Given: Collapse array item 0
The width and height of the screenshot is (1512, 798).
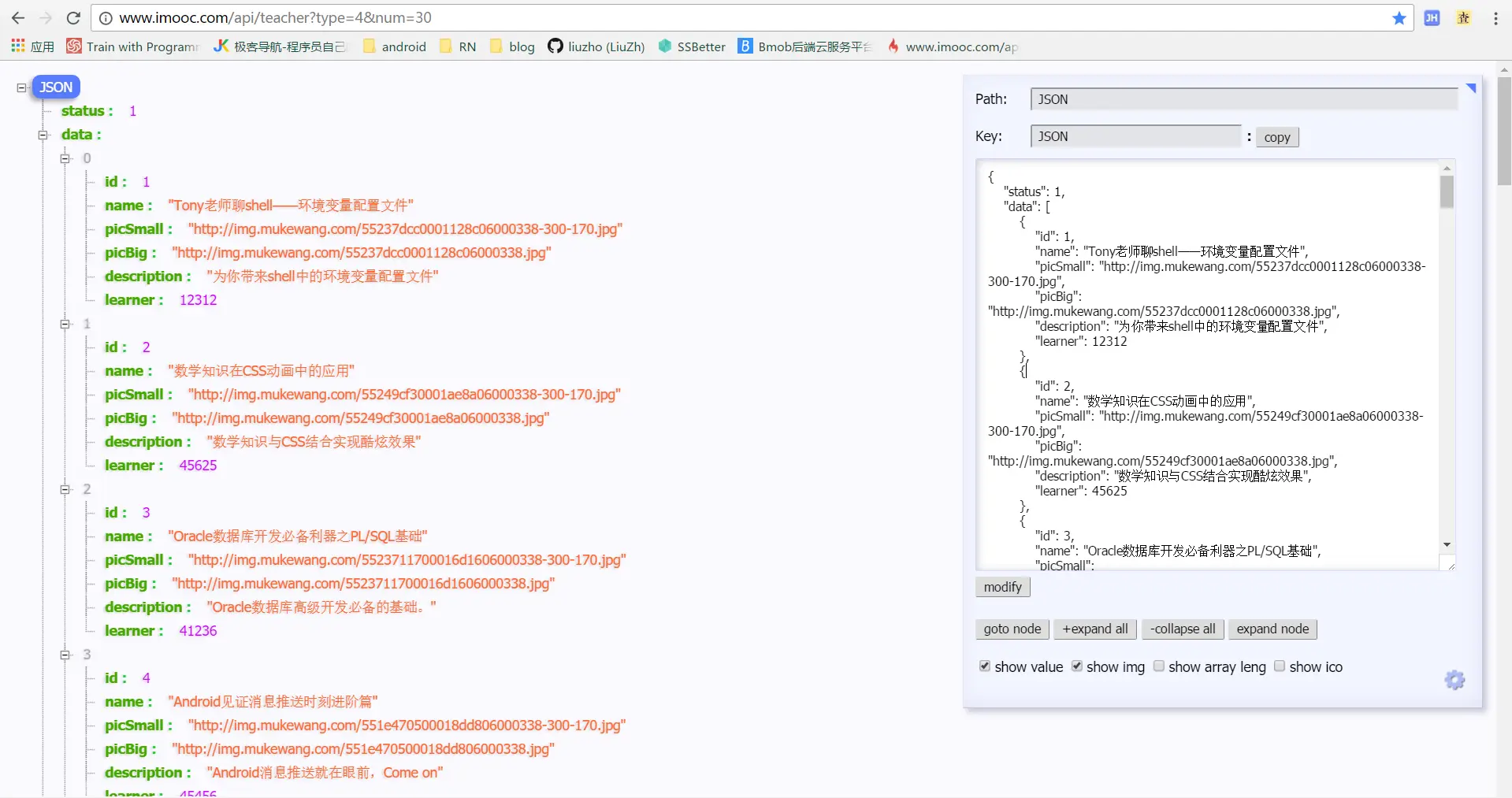Looking at the screenshot, I should point(65,158).
